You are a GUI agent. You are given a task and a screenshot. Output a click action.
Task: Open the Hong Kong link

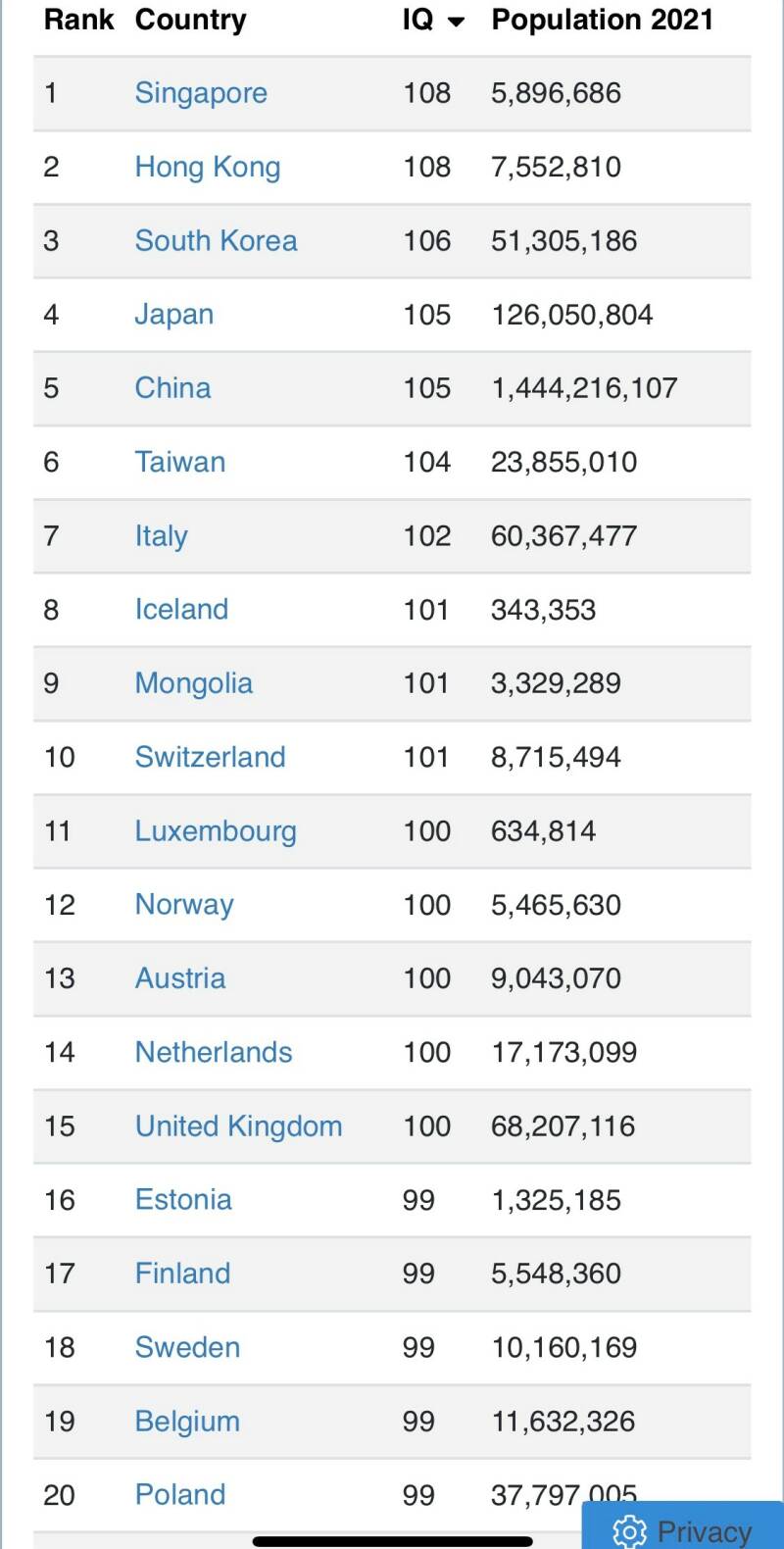click(208, 167)
